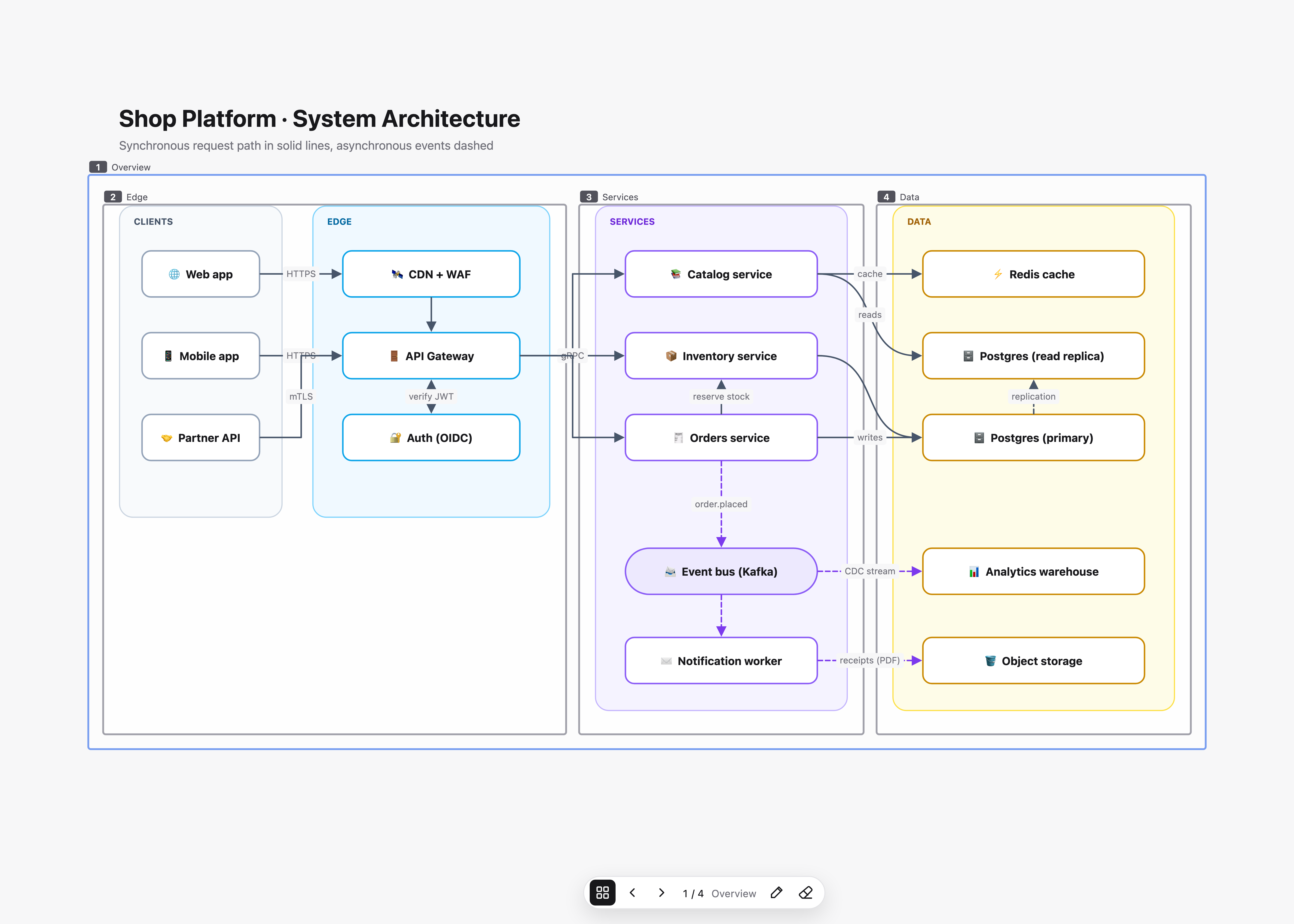Click the 'CDC stream' connection label
1294x924 pixels.
coord(870,571)
